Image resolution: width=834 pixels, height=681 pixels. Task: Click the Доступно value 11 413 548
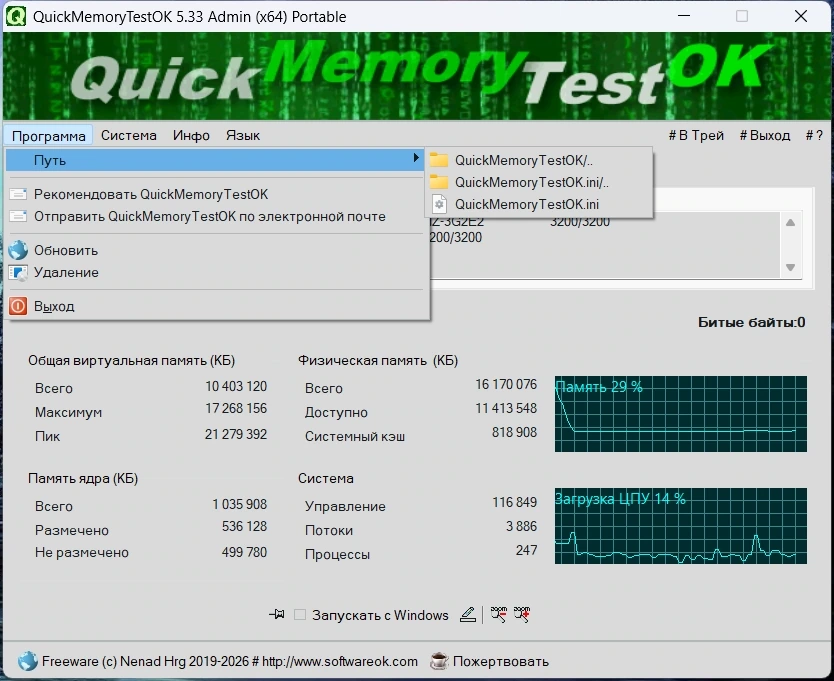506,408
